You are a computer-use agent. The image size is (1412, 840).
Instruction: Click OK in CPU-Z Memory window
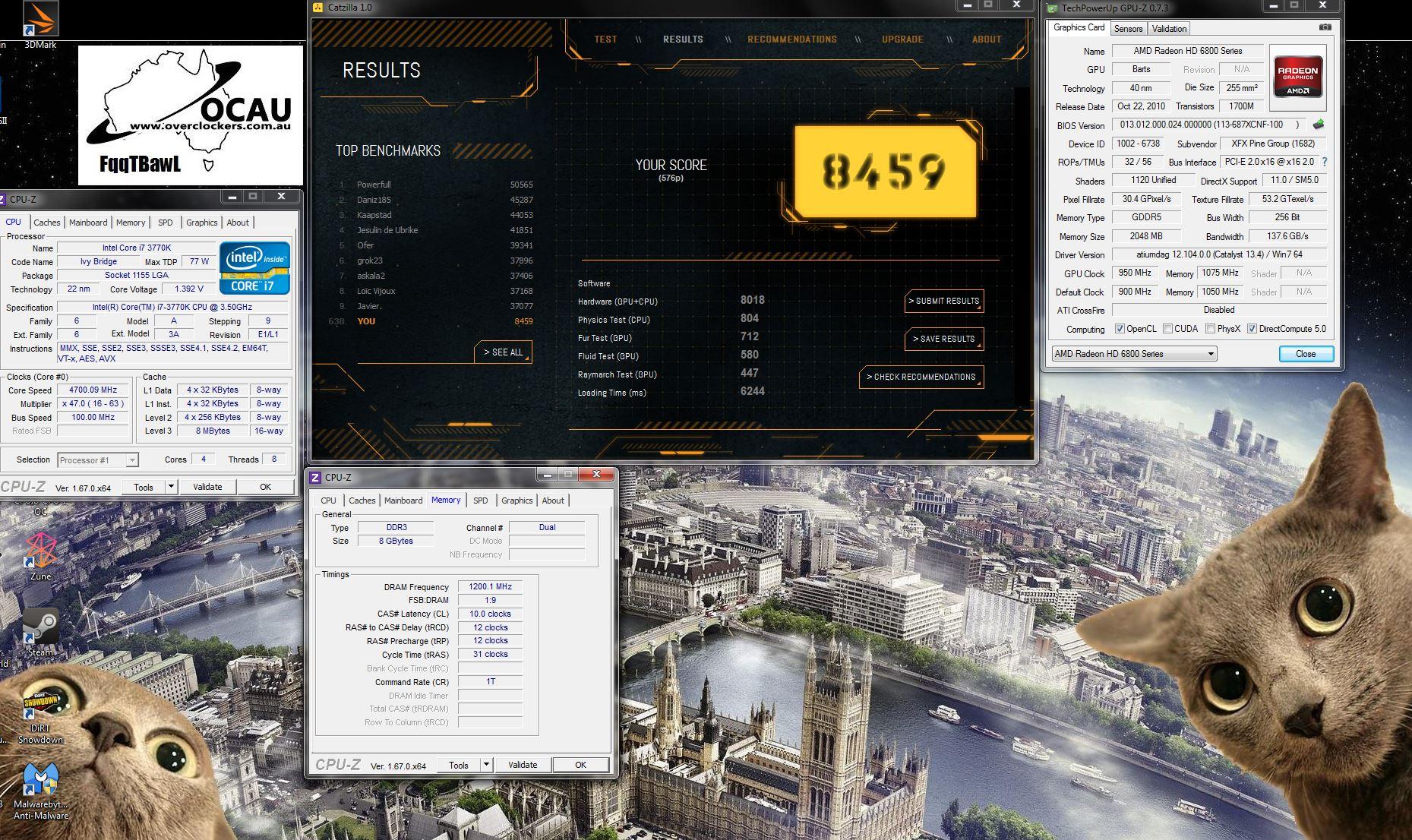pos(580,765)
